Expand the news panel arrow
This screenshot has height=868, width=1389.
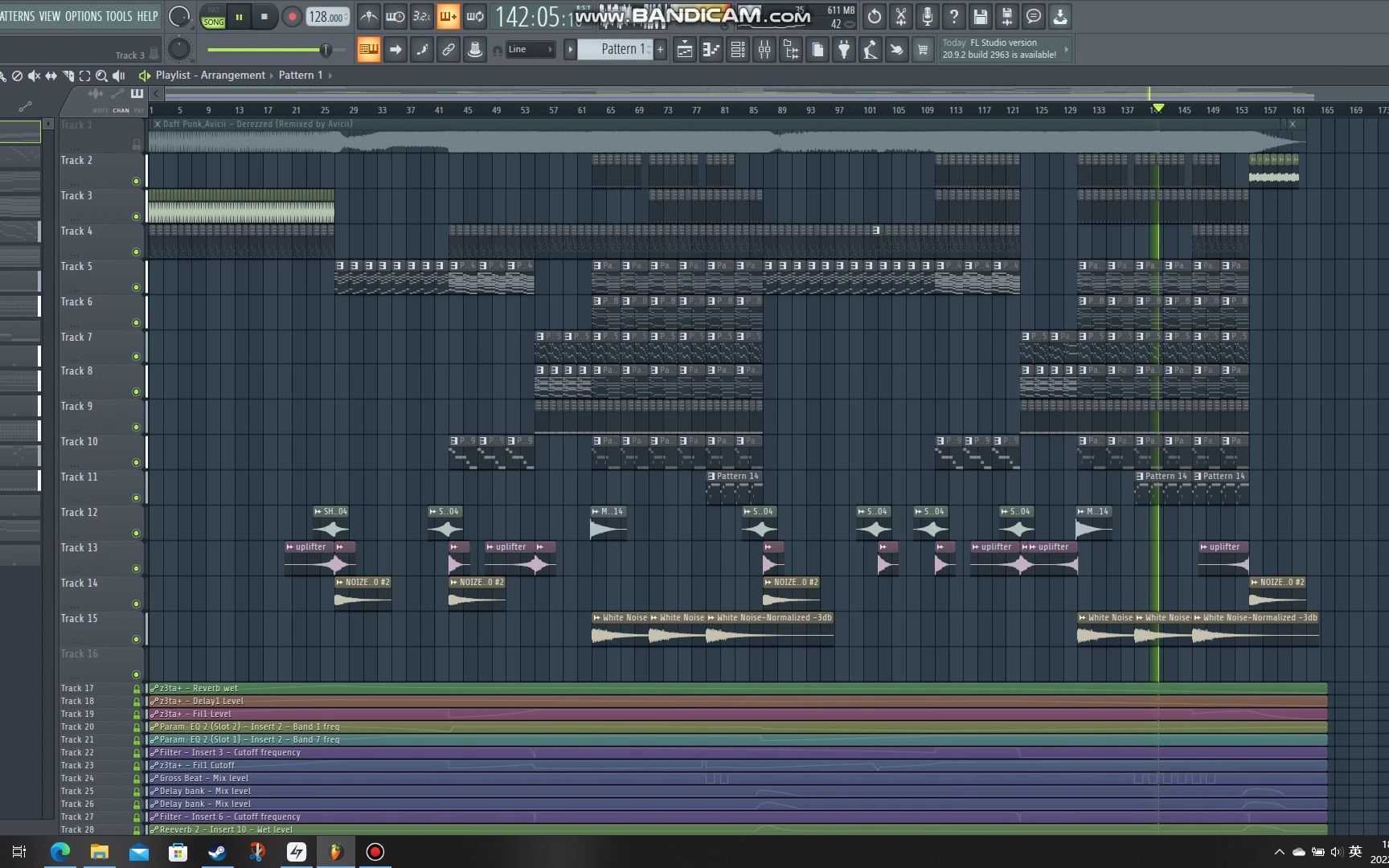[x=1067, y=50]
